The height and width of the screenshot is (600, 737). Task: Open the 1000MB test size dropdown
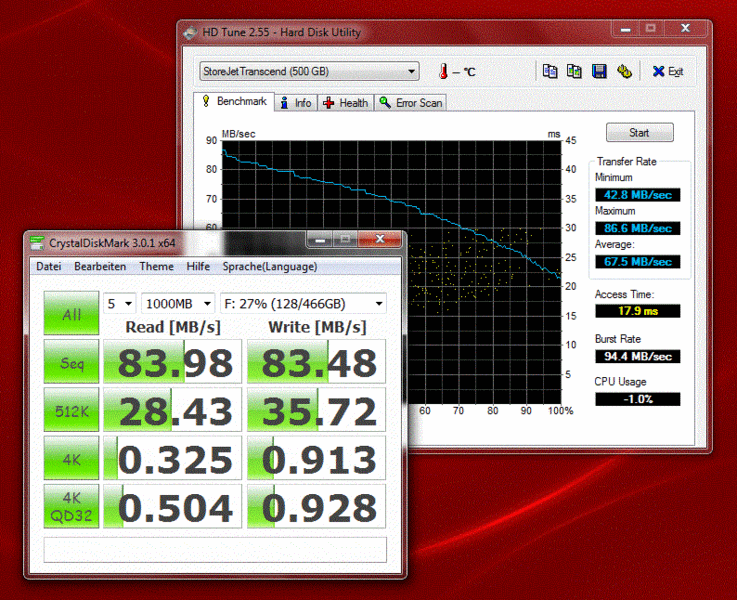[178, 304]
